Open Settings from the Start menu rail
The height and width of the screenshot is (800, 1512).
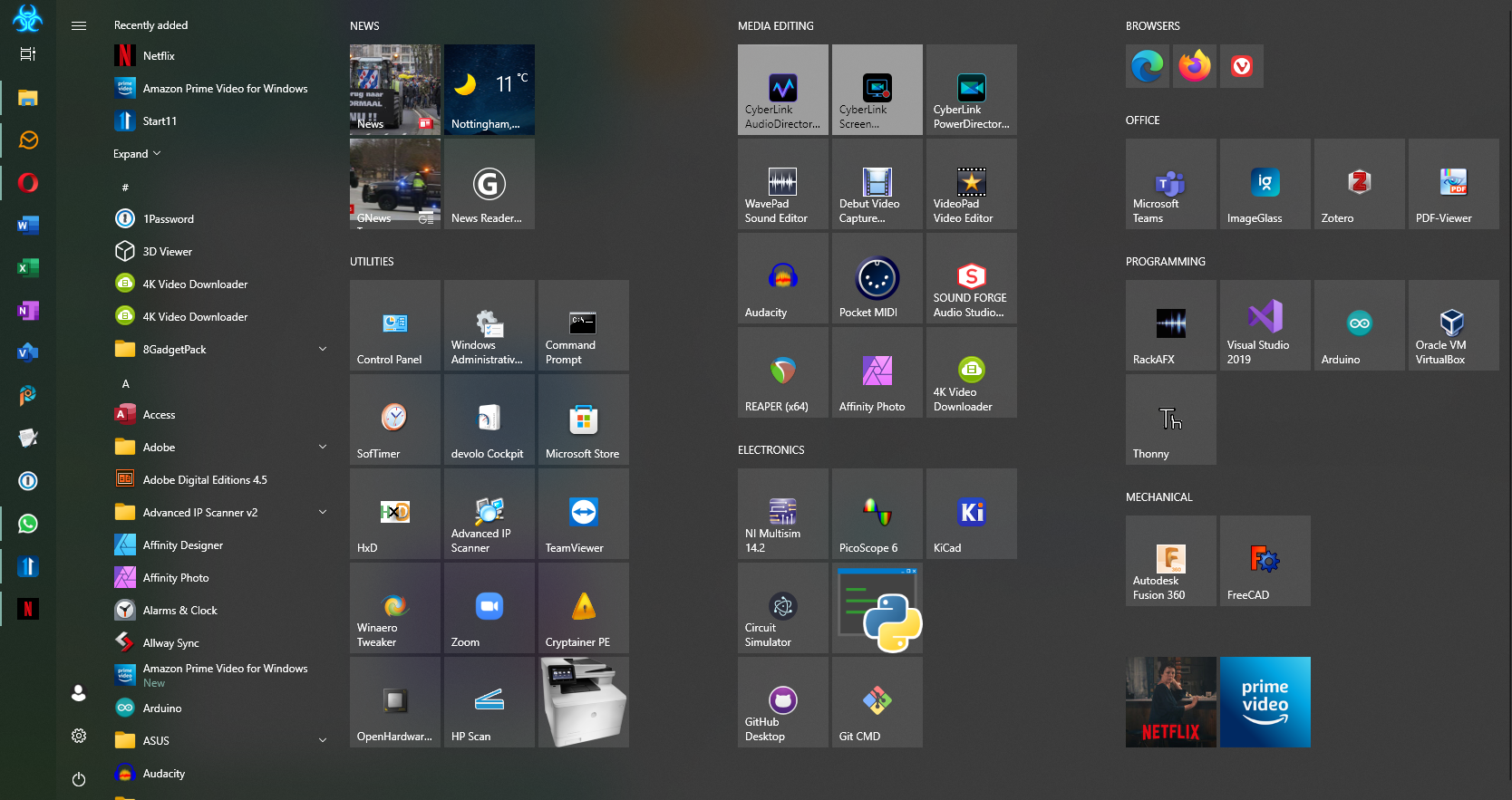tap(79, 736)
